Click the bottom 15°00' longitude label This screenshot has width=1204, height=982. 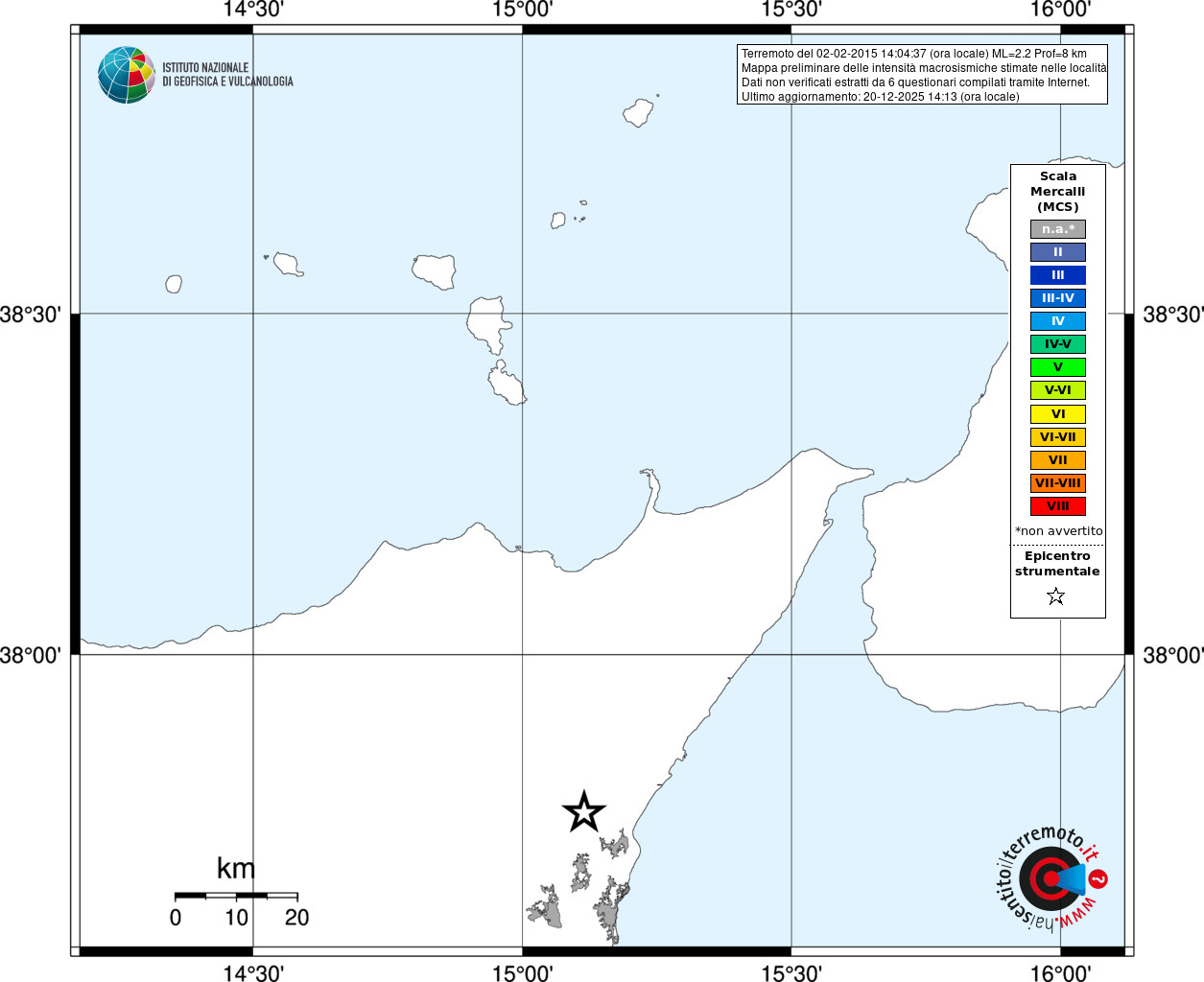[523, 972]
